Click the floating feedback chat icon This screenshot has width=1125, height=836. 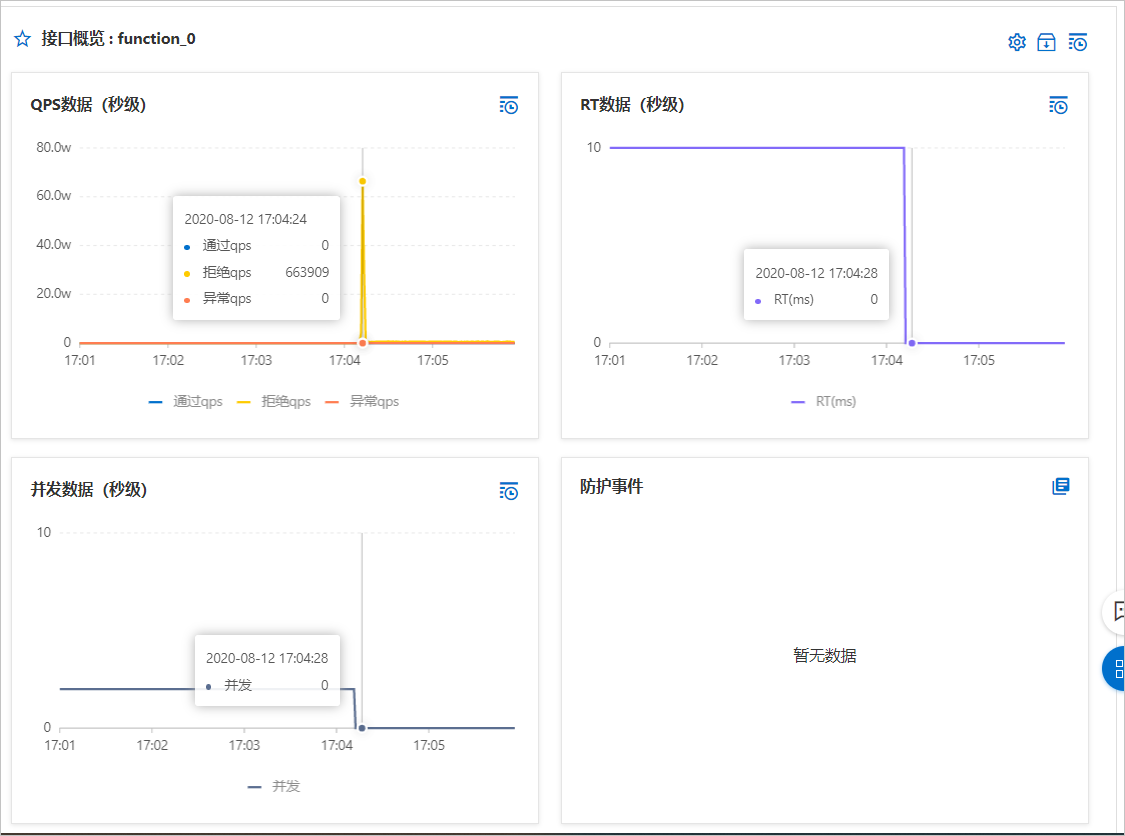click(1116, 611)
